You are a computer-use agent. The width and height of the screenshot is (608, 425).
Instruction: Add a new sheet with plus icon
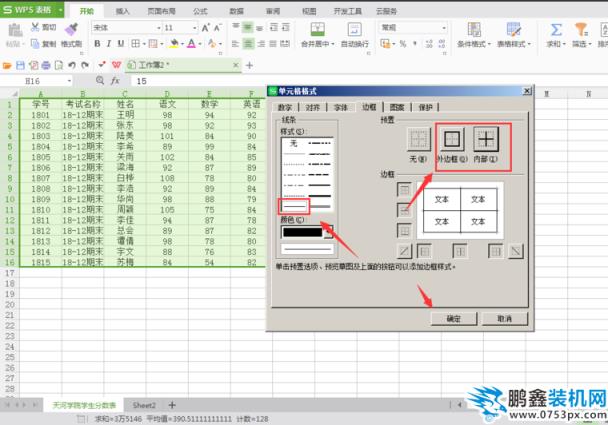pyautogui.click(x=172, y=405)
